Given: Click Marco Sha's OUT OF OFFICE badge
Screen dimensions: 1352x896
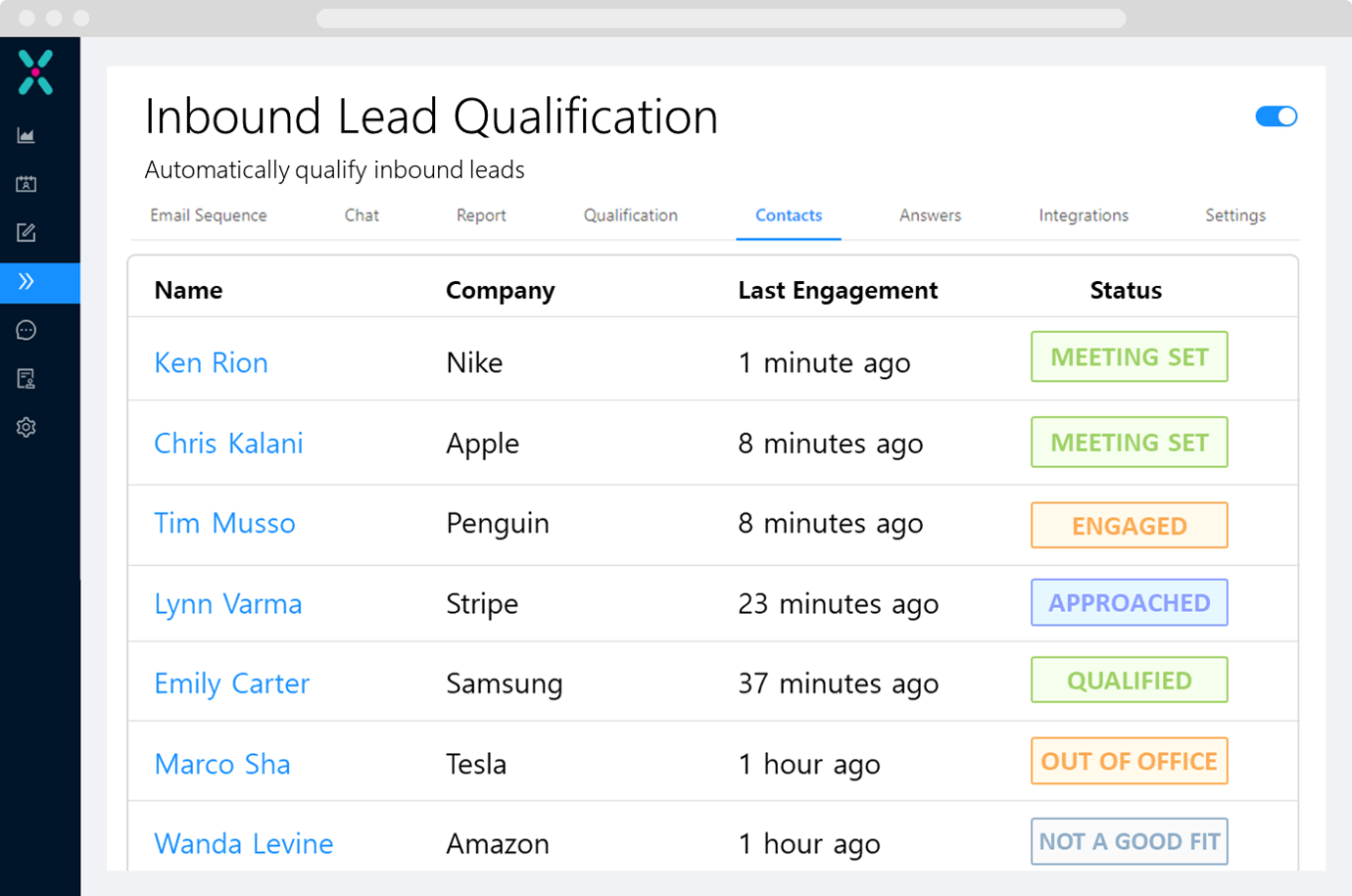Looking at the screenshot, I should point(1129,761).
